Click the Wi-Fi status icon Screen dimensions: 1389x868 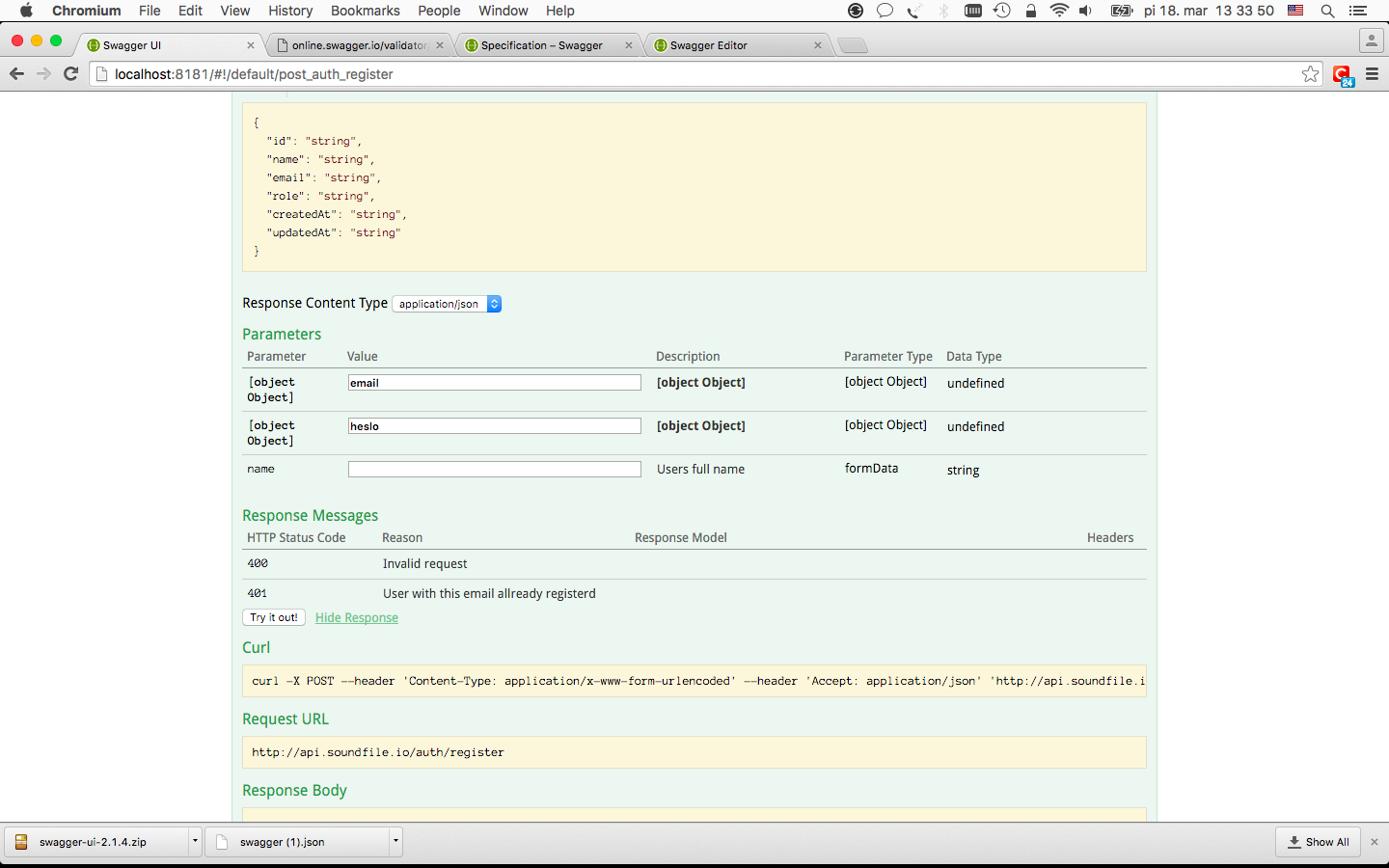[1059, 11]
